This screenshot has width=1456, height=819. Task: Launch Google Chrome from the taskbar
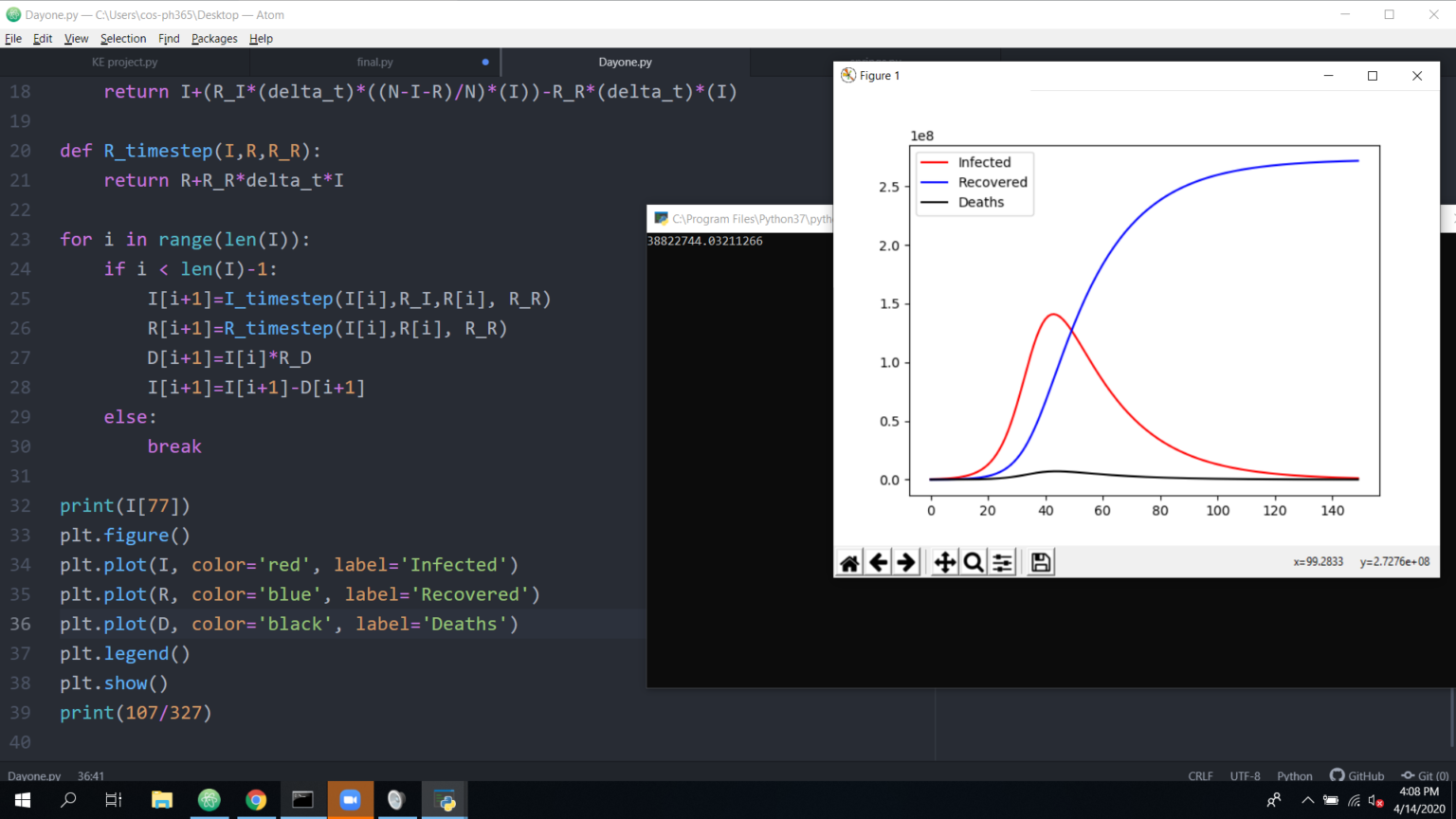pos(256,800)
